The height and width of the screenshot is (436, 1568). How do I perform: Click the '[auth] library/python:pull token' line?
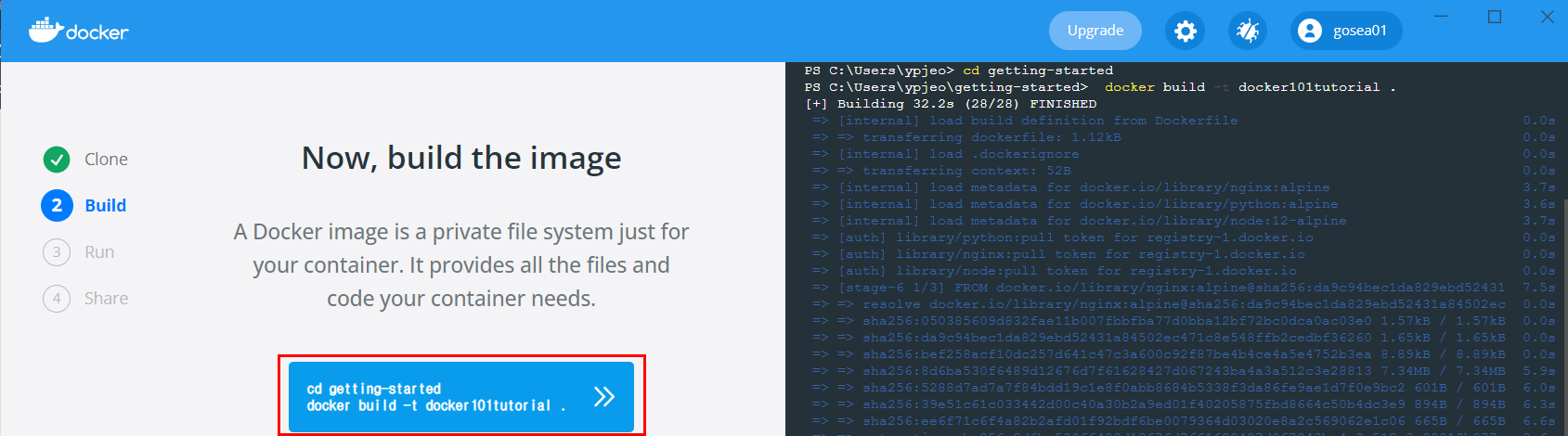tap(1184, 237)
